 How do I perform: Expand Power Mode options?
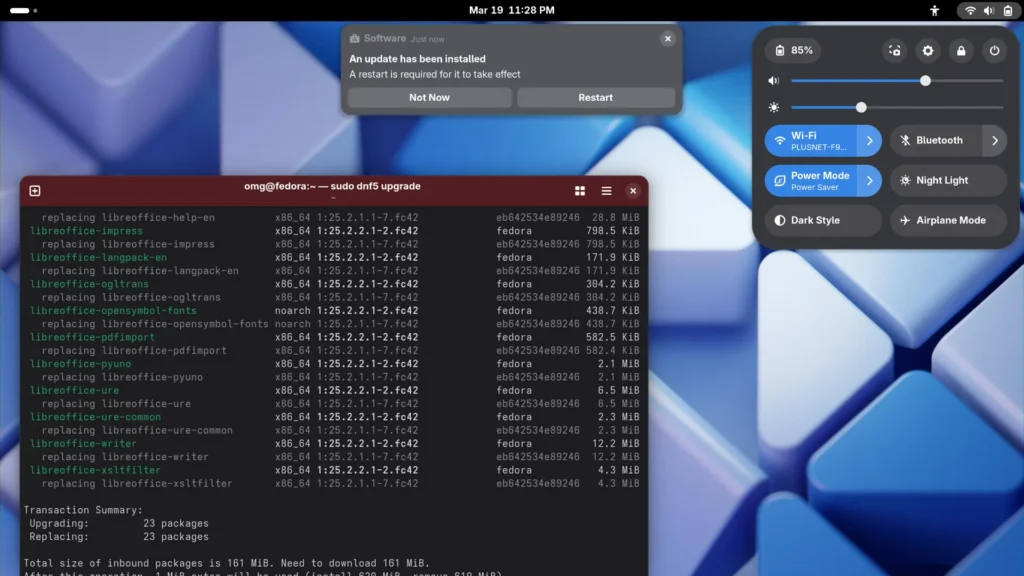click(869, 180)
